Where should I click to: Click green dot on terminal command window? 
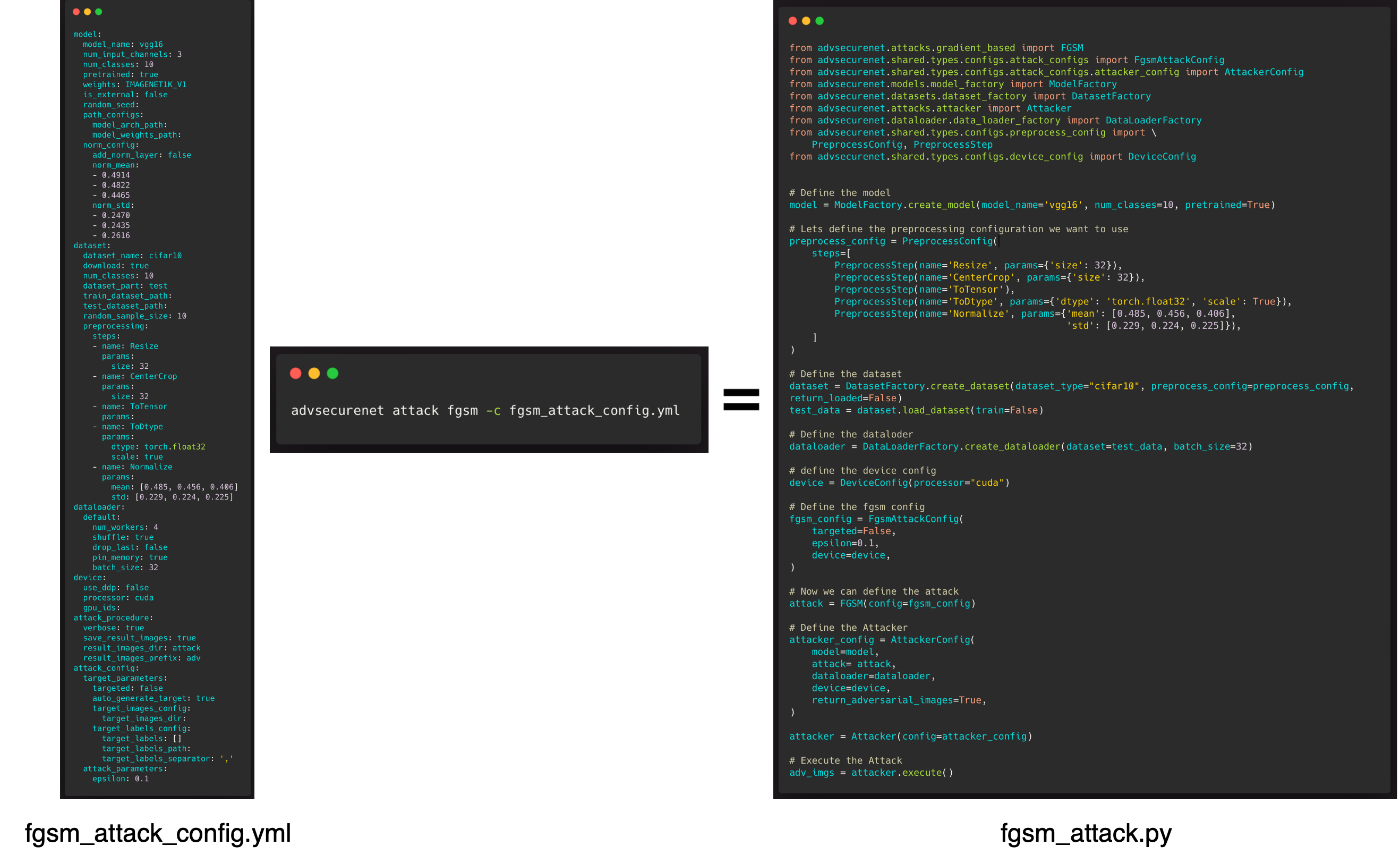click(332, 373)
